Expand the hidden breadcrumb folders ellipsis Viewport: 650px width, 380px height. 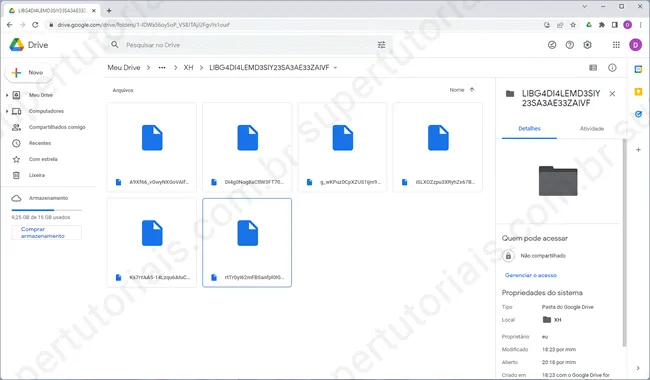pyautogui.click(x=162, y=68)
